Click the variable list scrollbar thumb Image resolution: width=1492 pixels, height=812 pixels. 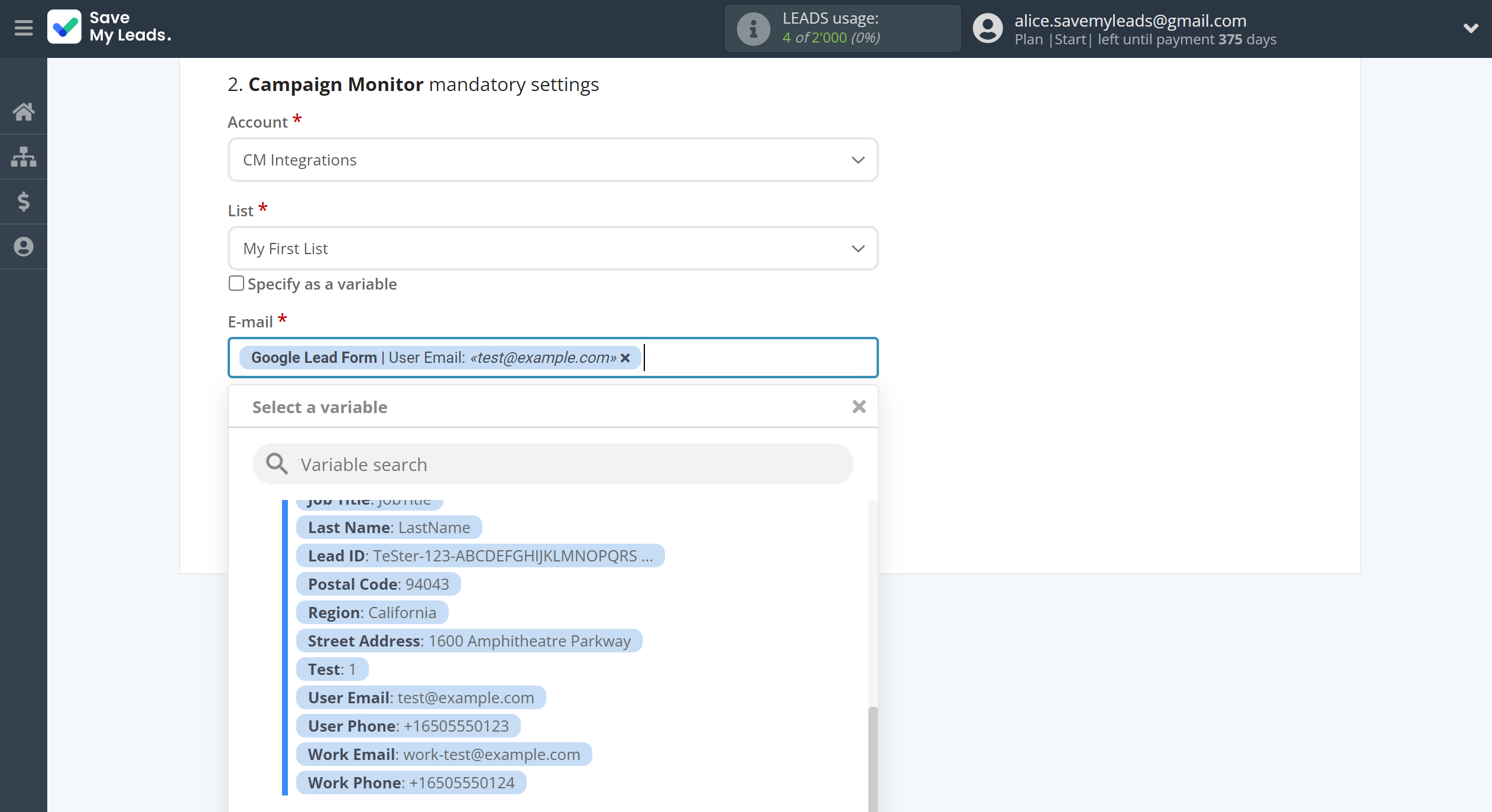point(873,759)
